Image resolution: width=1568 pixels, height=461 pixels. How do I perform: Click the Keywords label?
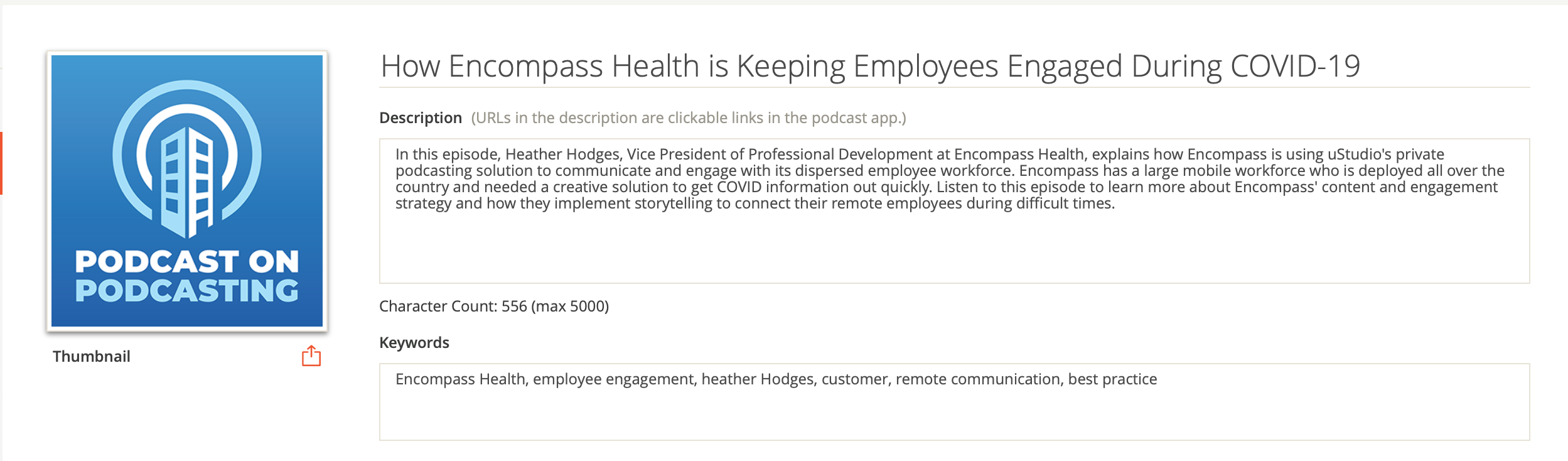click(x=414, y=343)
